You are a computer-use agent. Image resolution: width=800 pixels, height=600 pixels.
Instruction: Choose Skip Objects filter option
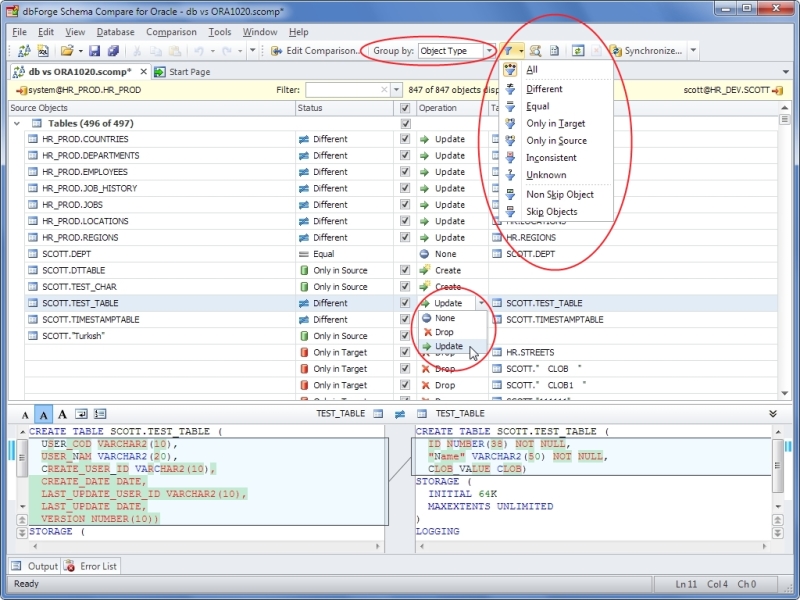point(557,212)
